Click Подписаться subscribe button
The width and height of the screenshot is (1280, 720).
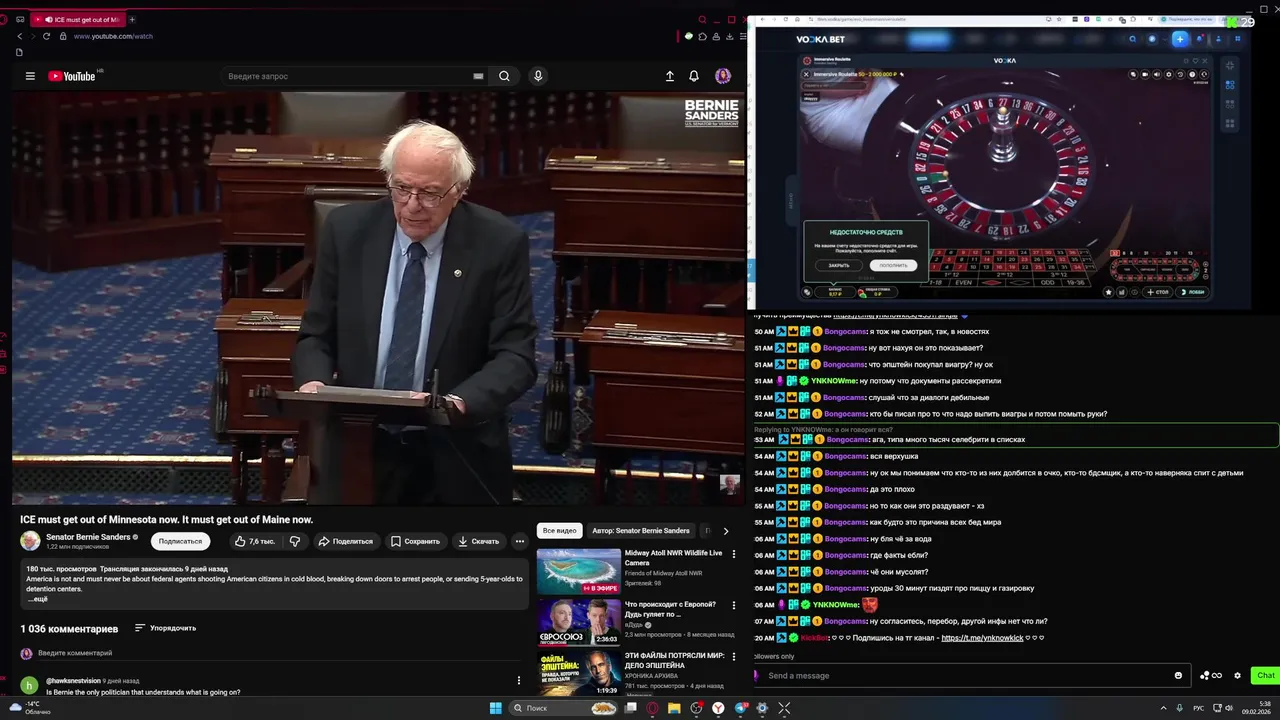tap(180, 541)
